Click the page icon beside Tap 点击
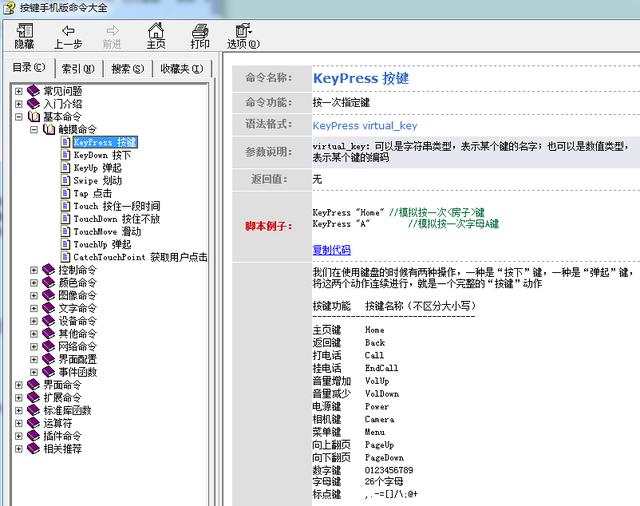This screenshot has height=506, width=640. pyautogui.click(x=65, y=193)
